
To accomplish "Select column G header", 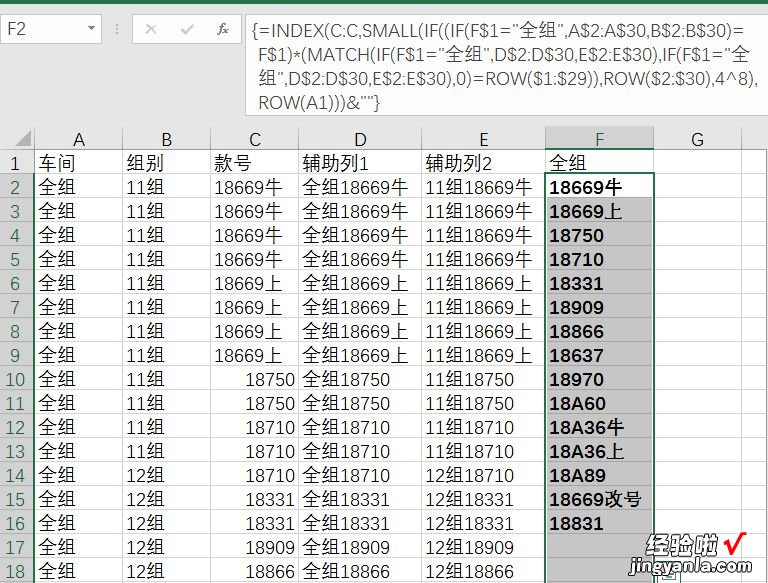I will tap(697, 140).
